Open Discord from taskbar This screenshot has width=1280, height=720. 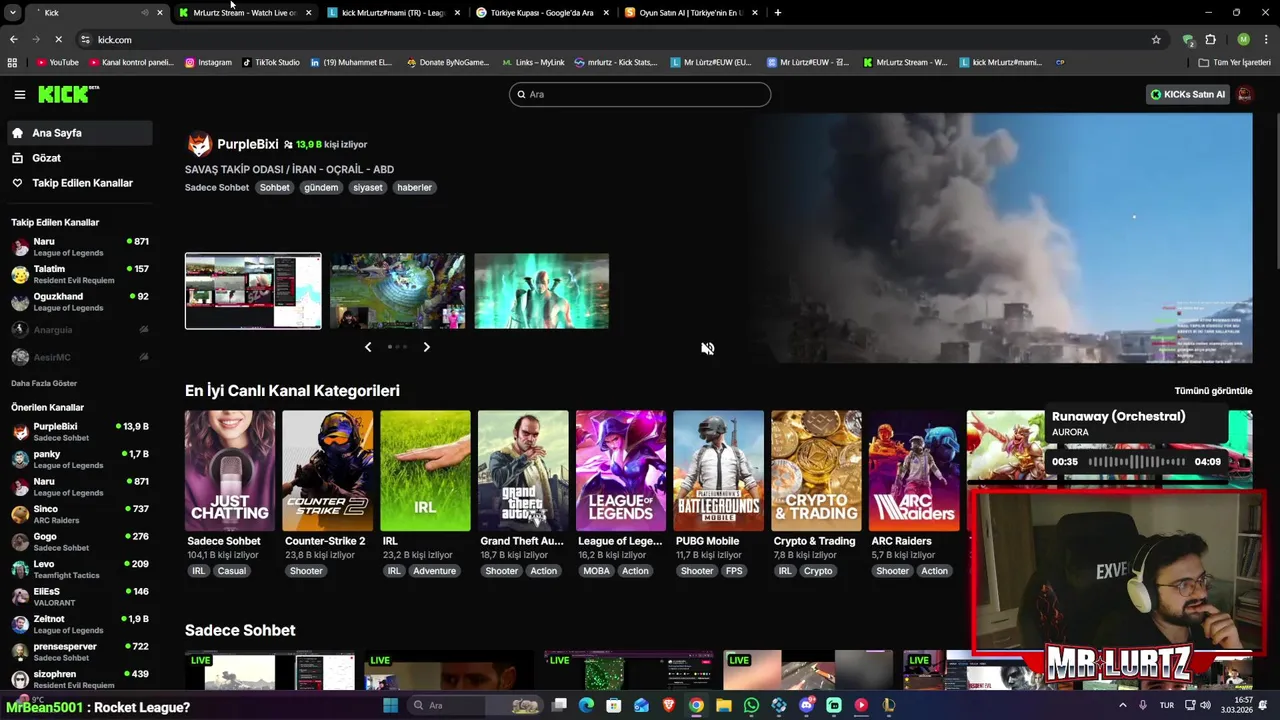(806, 705)
